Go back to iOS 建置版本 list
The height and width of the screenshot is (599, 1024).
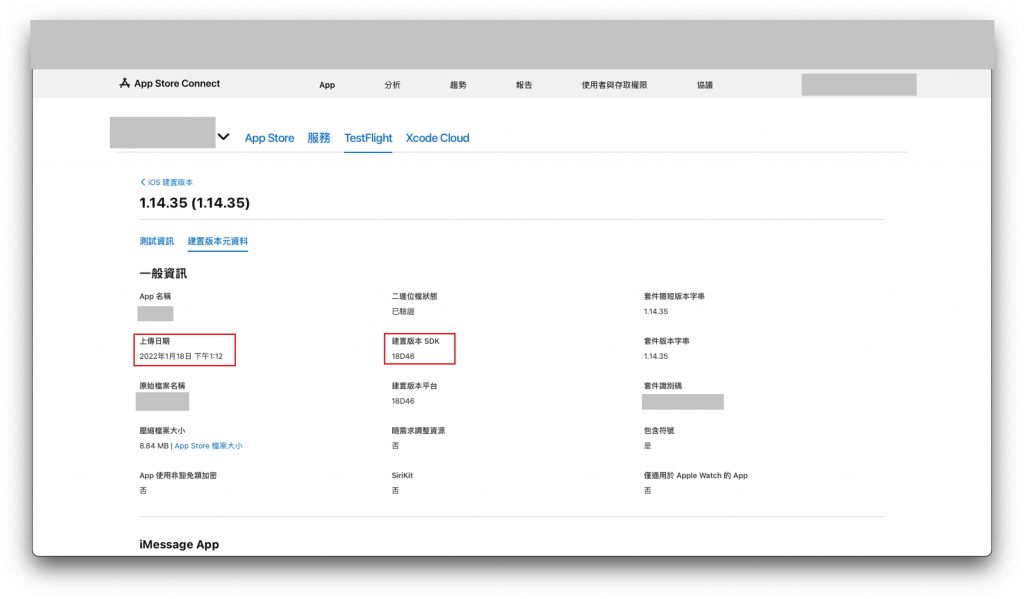(167, 182)
